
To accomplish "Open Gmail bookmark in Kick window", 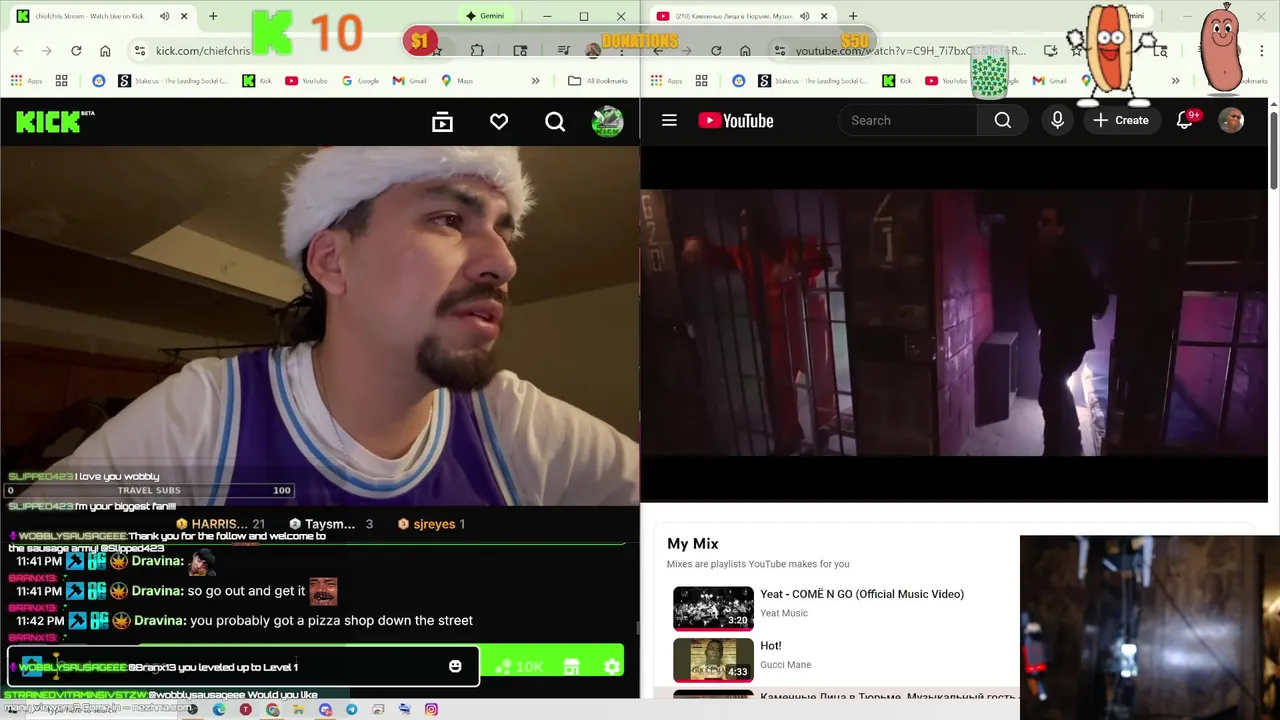I will [x=409, y=81].
